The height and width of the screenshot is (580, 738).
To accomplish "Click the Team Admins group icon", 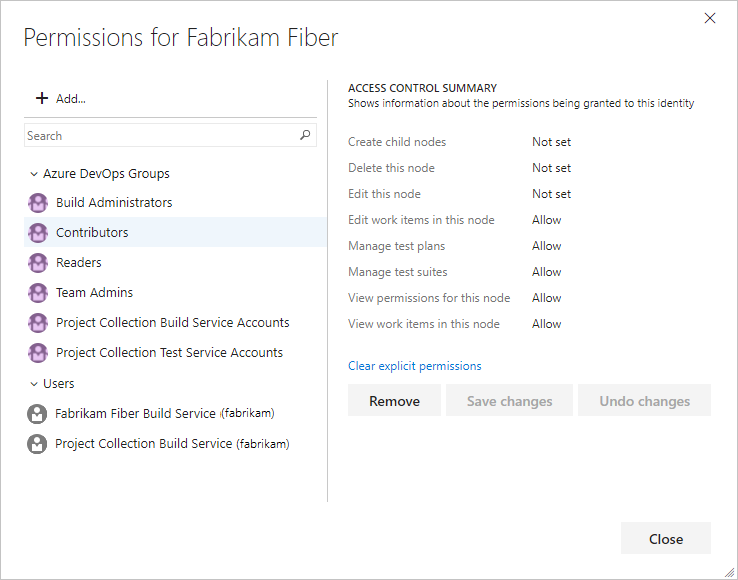I will pyautogui.click(x=38, y=293).
